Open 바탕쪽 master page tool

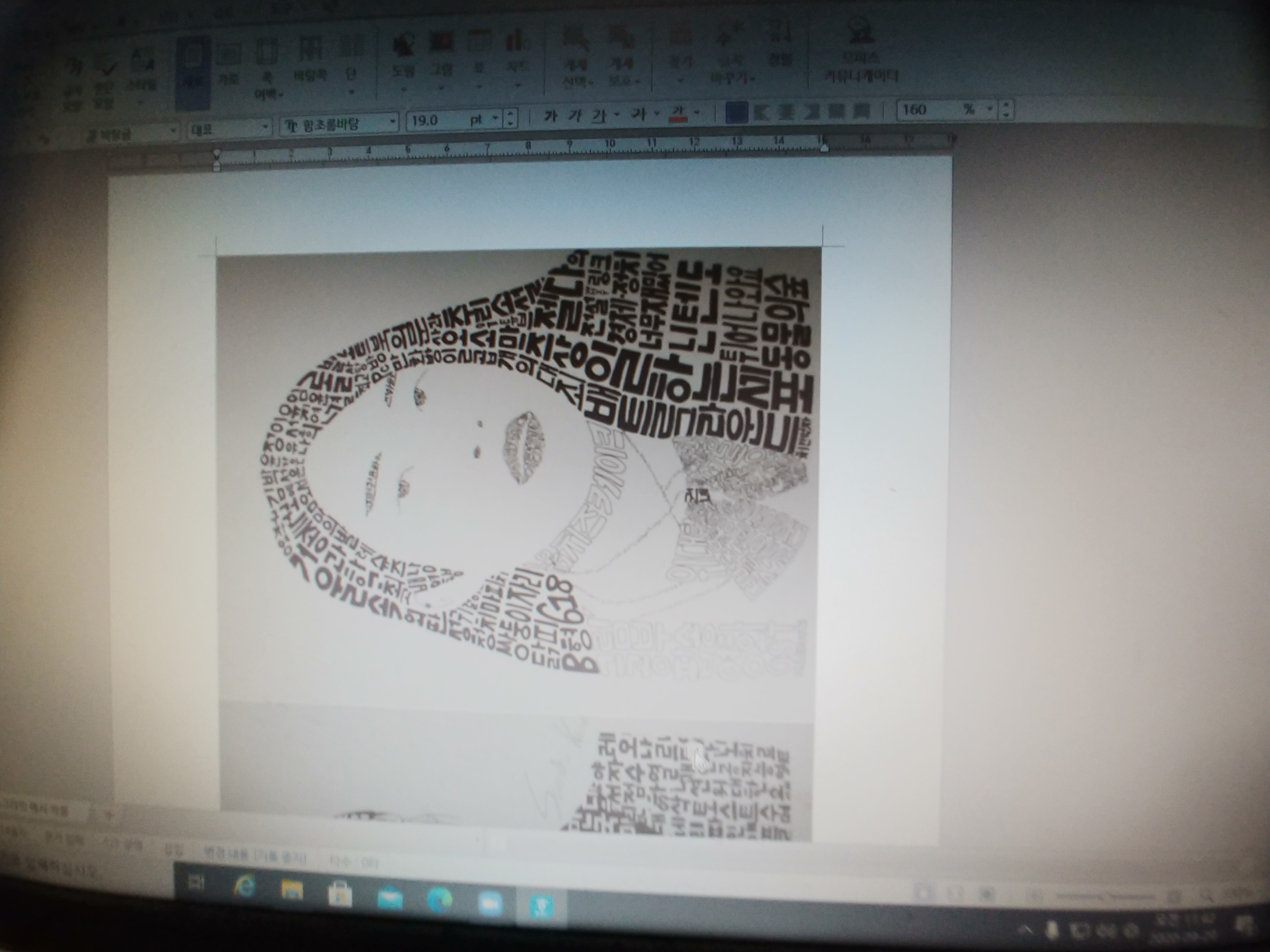[310, 58]
